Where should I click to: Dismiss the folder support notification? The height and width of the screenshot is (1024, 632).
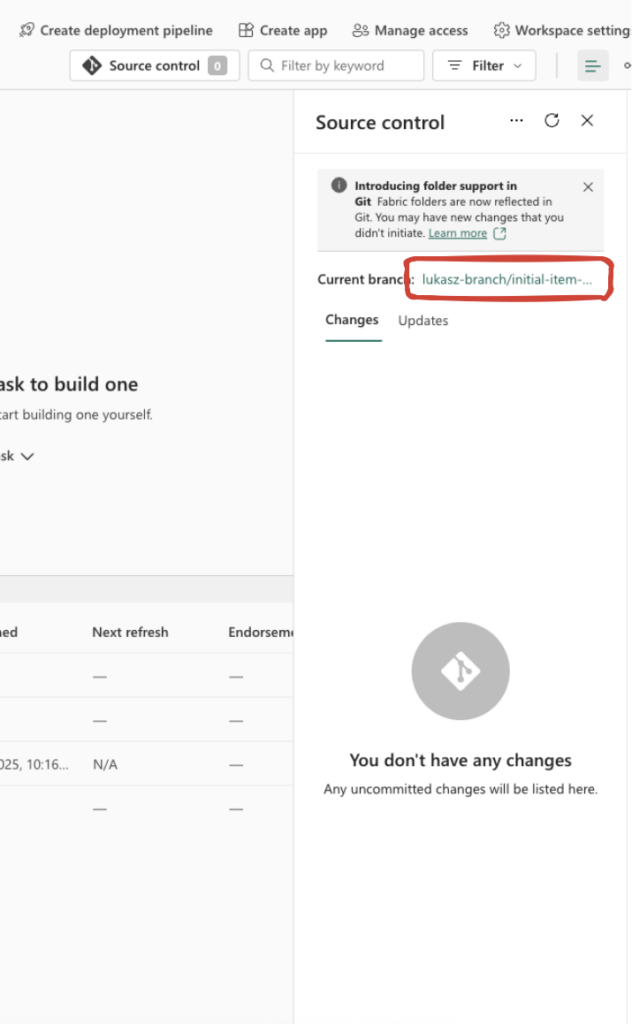[588, 187]
